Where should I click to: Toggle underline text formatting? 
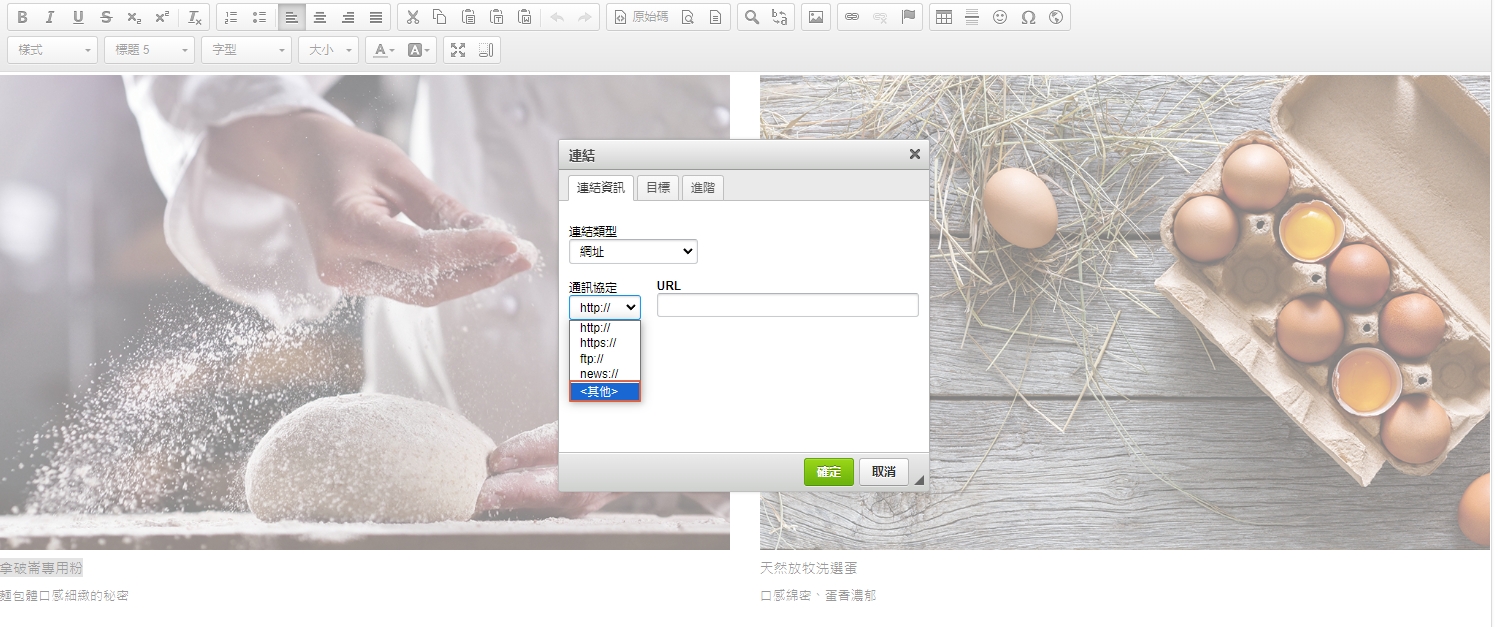pyautogui.click(x=78, y=17)
